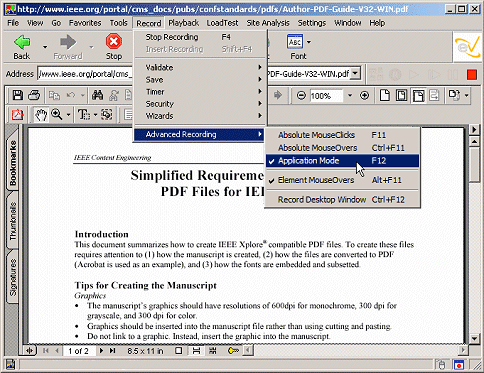484x373 pixels.
Task: Select the Snapshot tool
Action: tap(107, 115)
